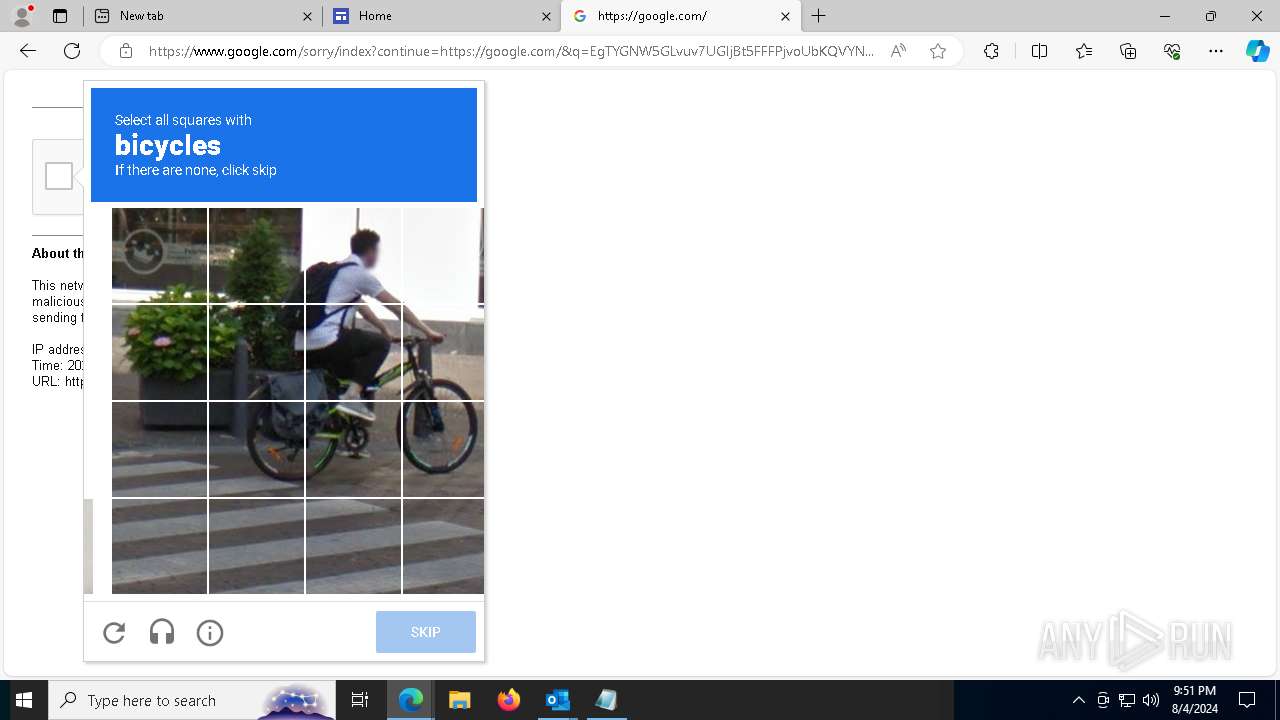Open tab actions menu

tap(60, 16)
